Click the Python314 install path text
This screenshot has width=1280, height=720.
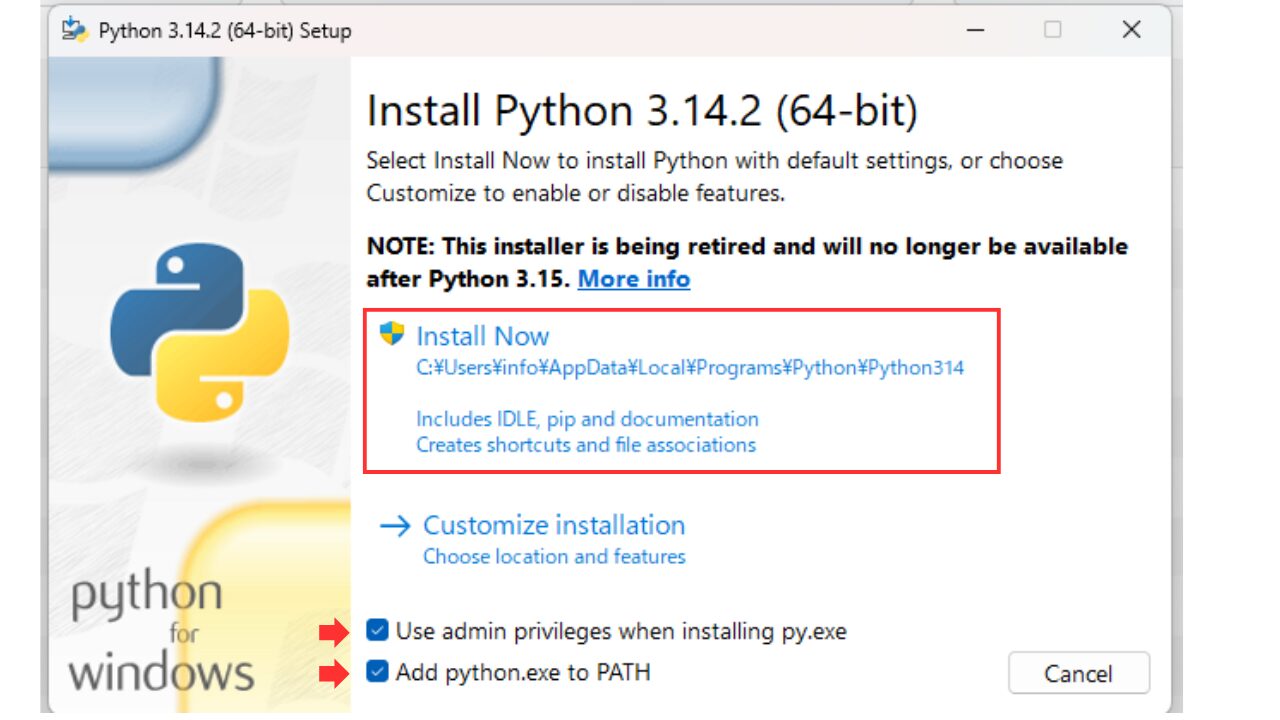click(x=690, y=368)
